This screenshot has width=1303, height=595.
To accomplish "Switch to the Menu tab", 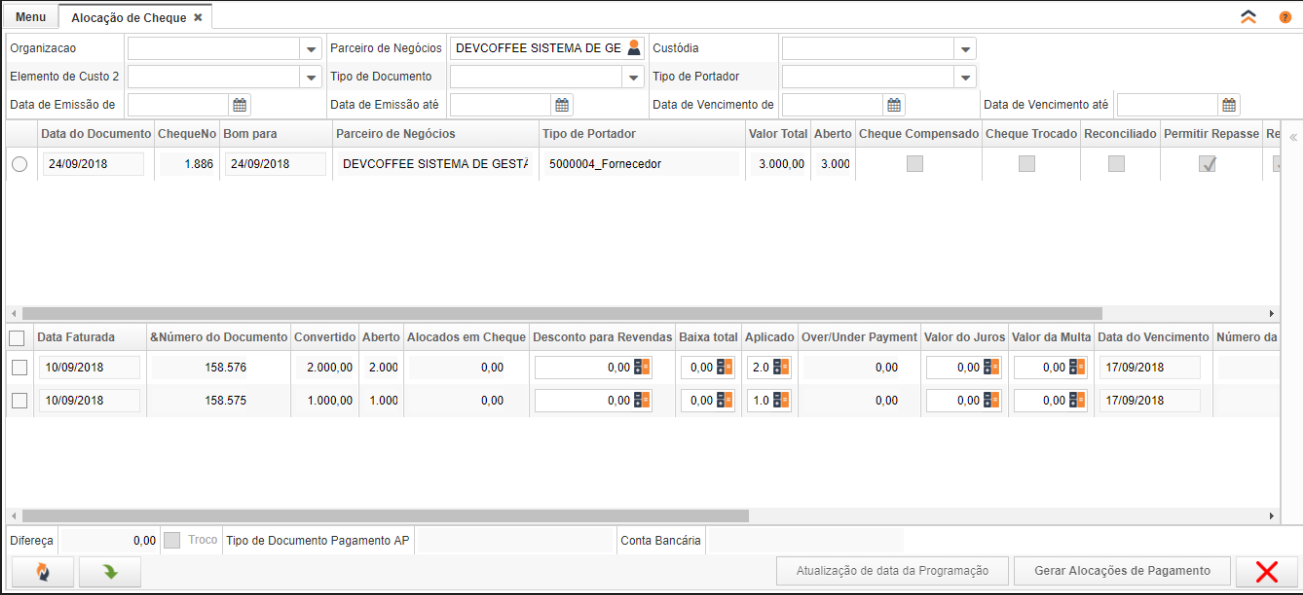I will 30,17.
